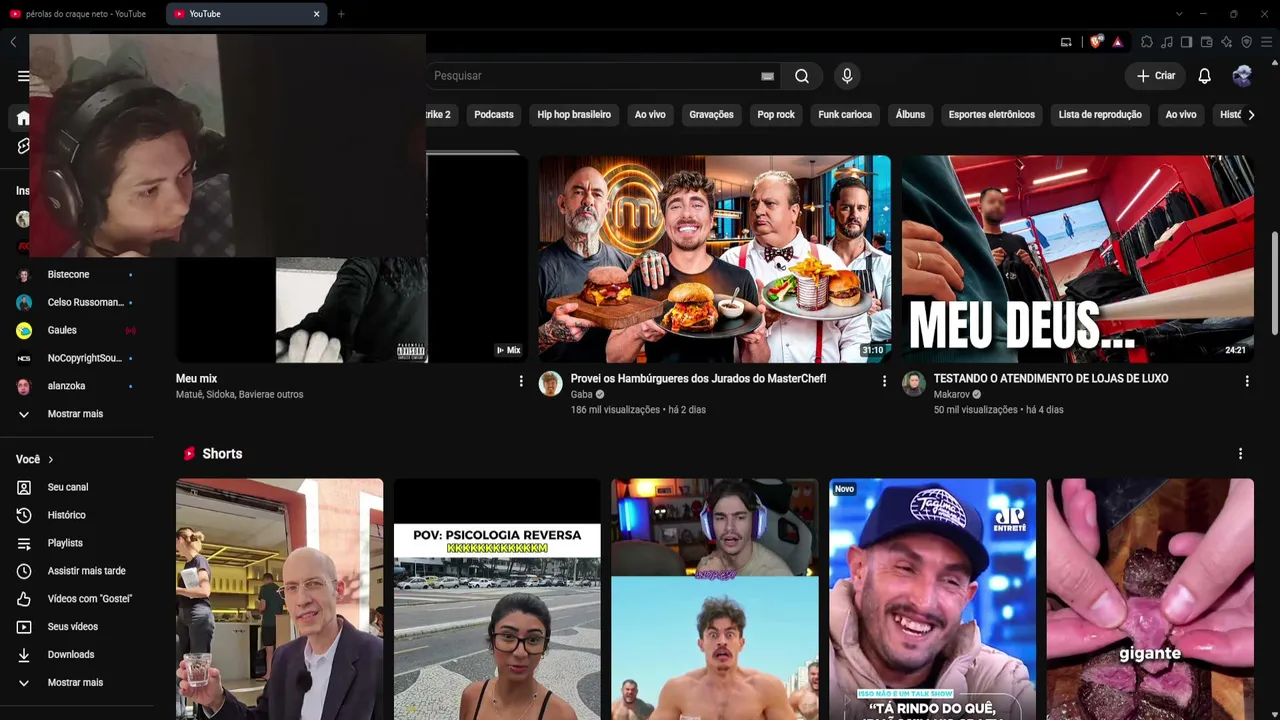The height and width of the screenshot is (720, 1280).
Task: Open the browser tab search dropdown
Action: coord(1179,14)
